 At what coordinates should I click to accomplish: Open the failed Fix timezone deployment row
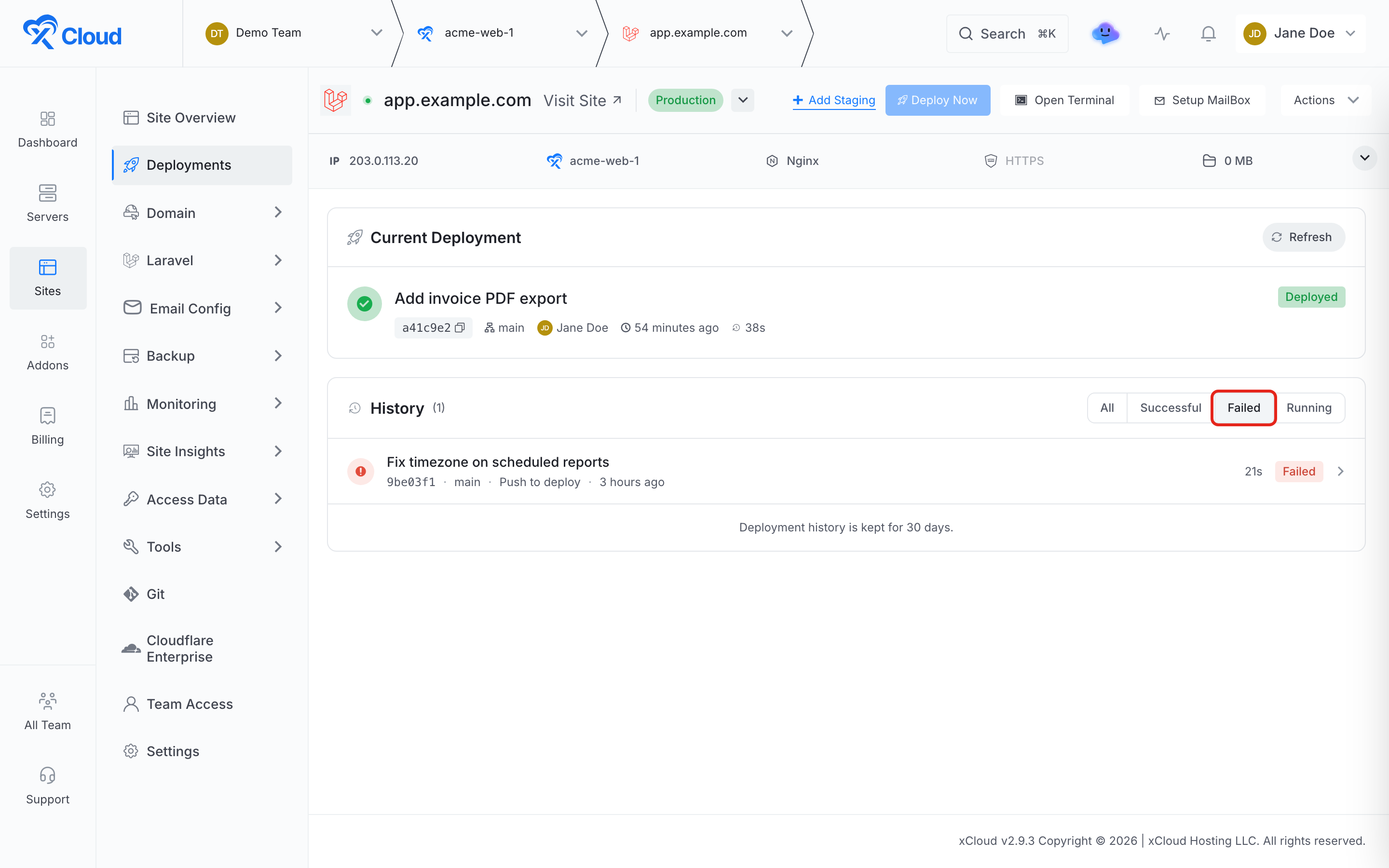pyautogui.click(x=846, y=471)
